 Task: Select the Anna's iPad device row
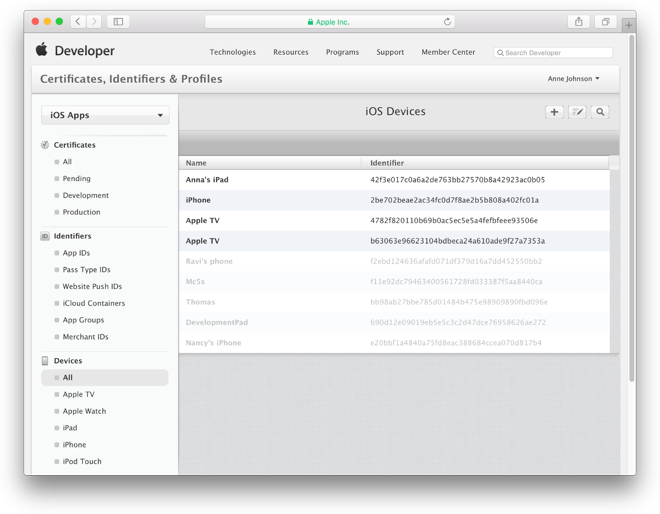tap(394, 180)
